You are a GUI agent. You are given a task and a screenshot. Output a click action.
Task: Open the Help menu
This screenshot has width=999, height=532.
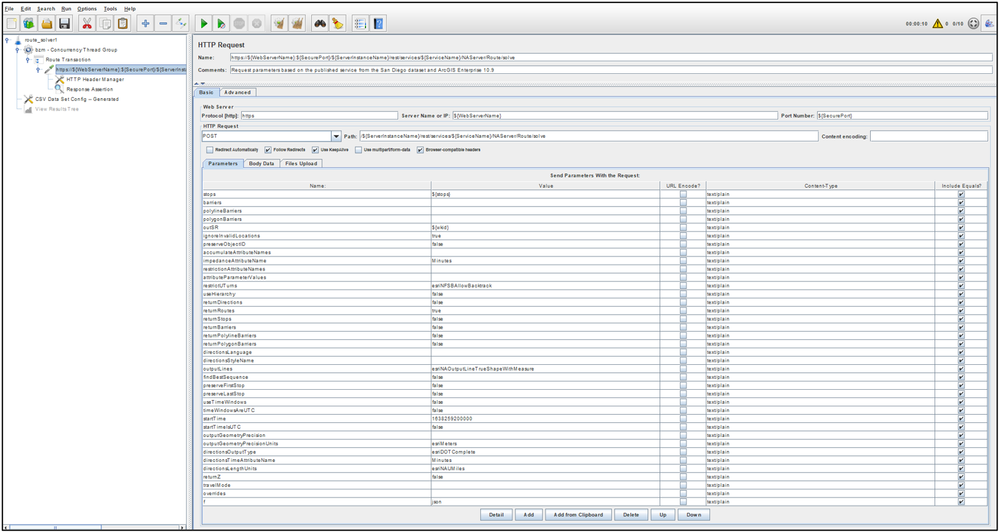tap(130, 9)
